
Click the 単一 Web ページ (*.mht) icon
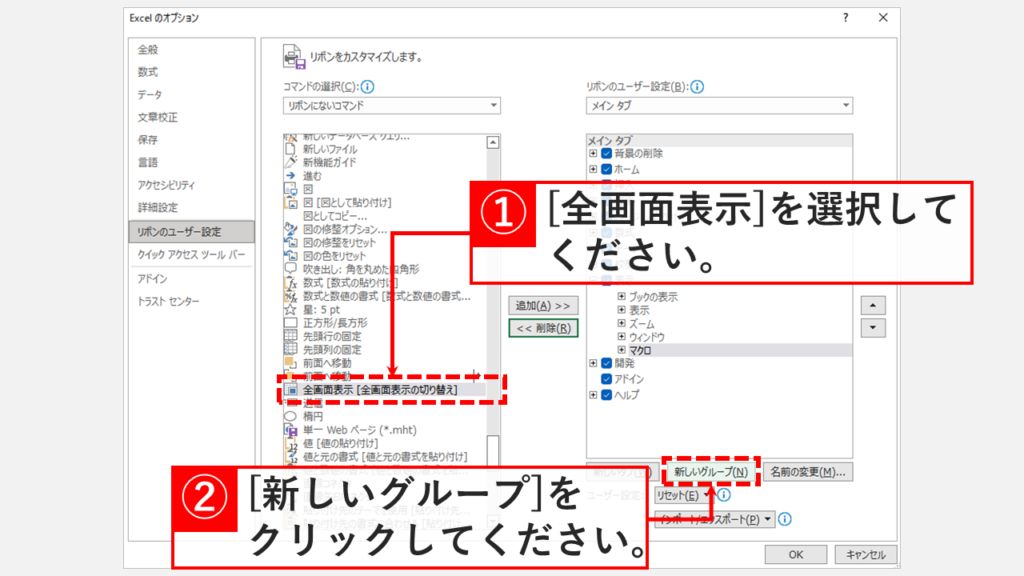pos(291,428)
